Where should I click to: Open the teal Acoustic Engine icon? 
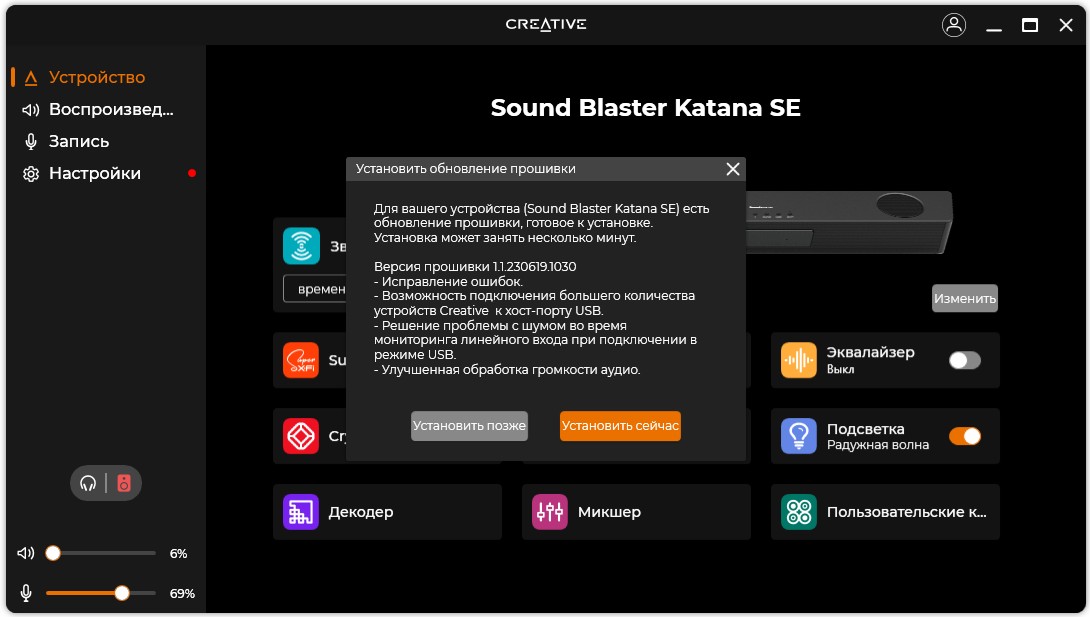tap(301, 246)
